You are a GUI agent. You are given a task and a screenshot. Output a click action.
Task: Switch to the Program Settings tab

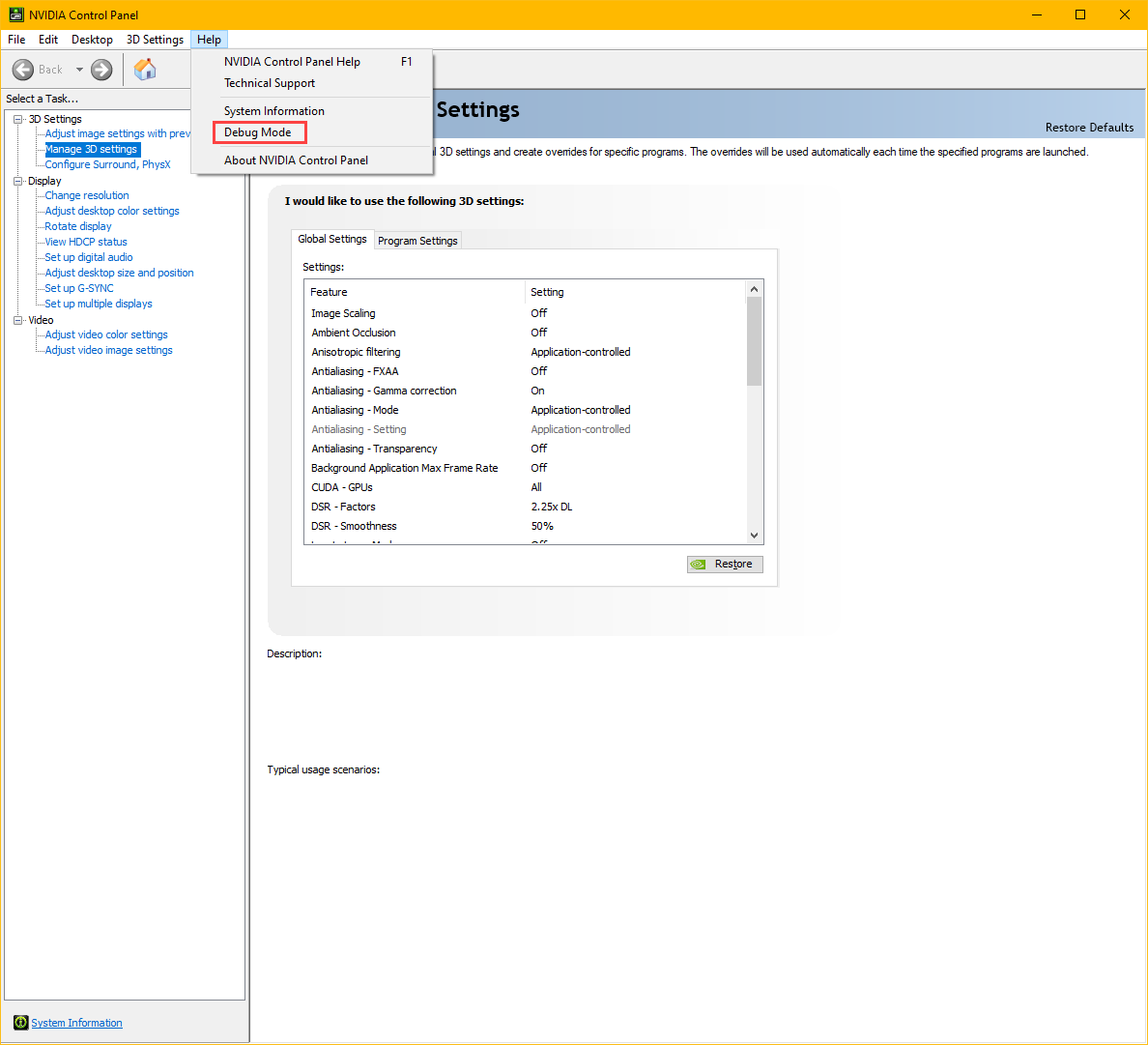coord(417,241)
